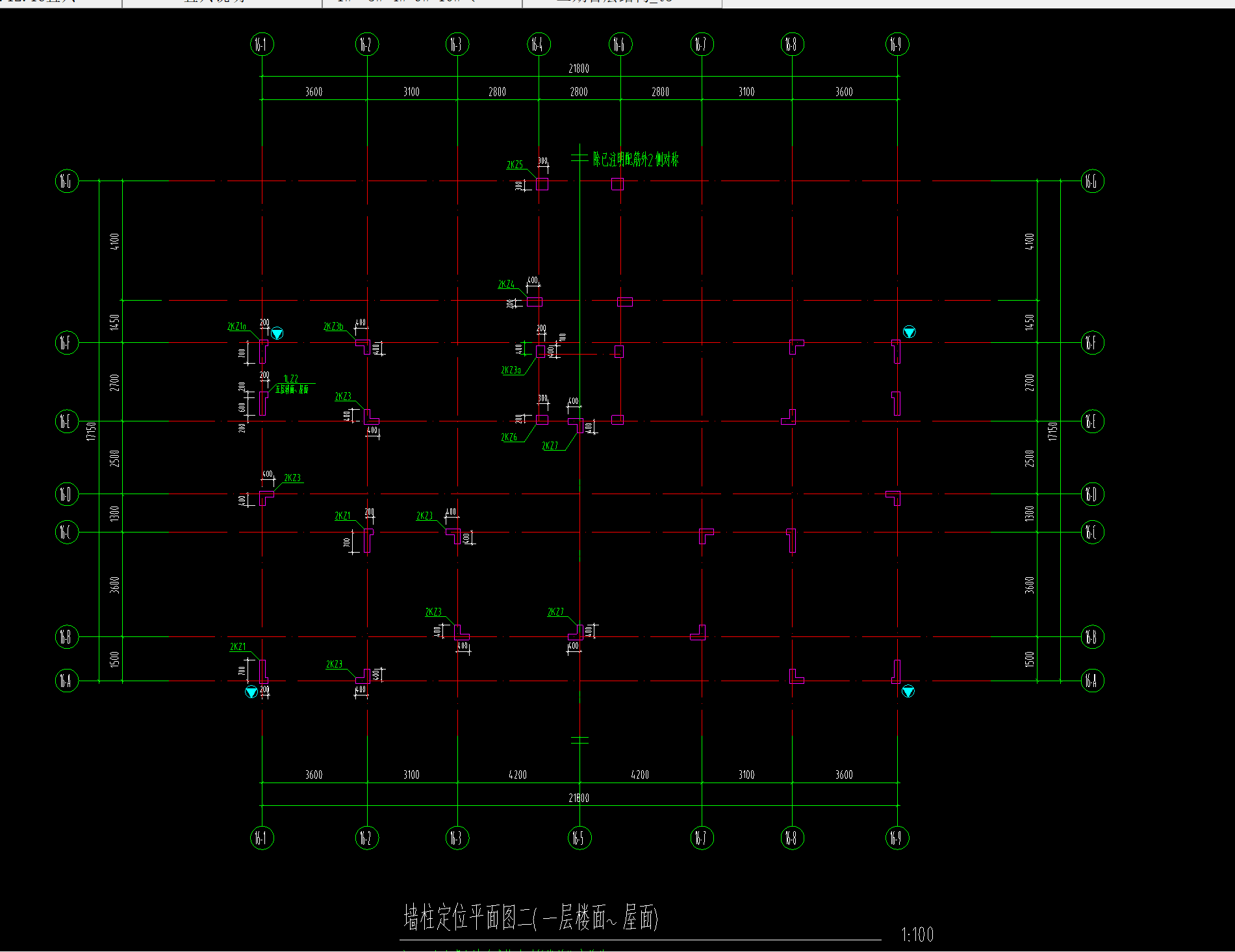Screen dimensions: 1235x952
Task: Click the left-side 1500 dimension text
Action: (115, 659)
